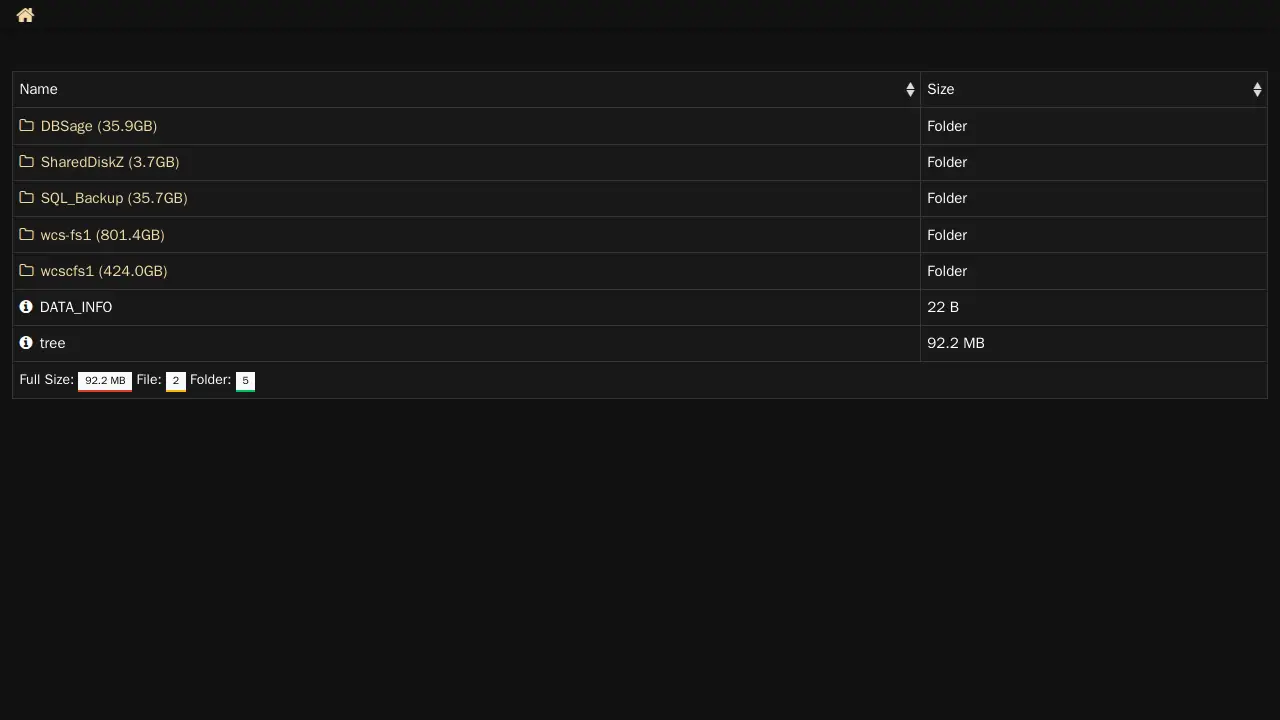Open the DBSage (35.9GB) folder link

point(99,126)
